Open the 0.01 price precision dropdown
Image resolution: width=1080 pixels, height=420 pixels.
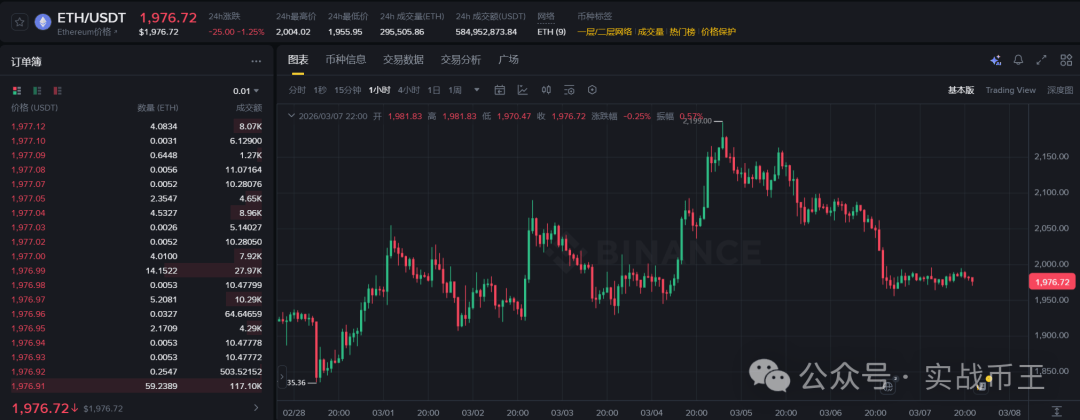(246, 91)
